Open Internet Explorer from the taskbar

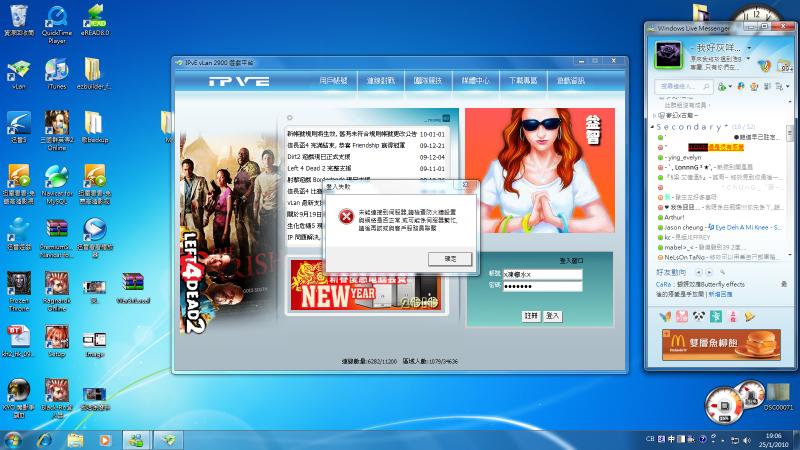pyautogui.click(x=44, y=440)
